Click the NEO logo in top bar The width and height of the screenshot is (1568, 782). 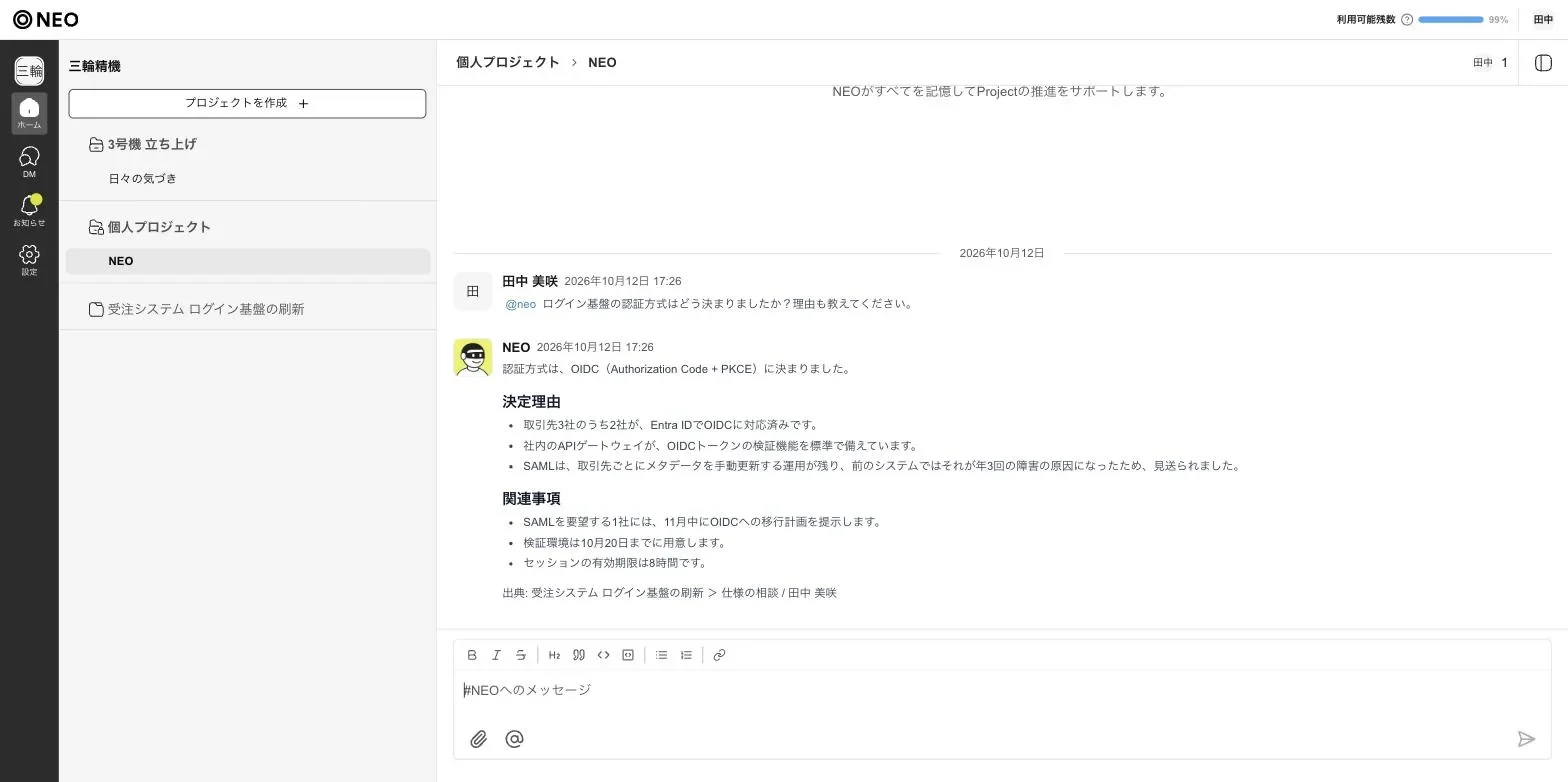pos(45,19)
